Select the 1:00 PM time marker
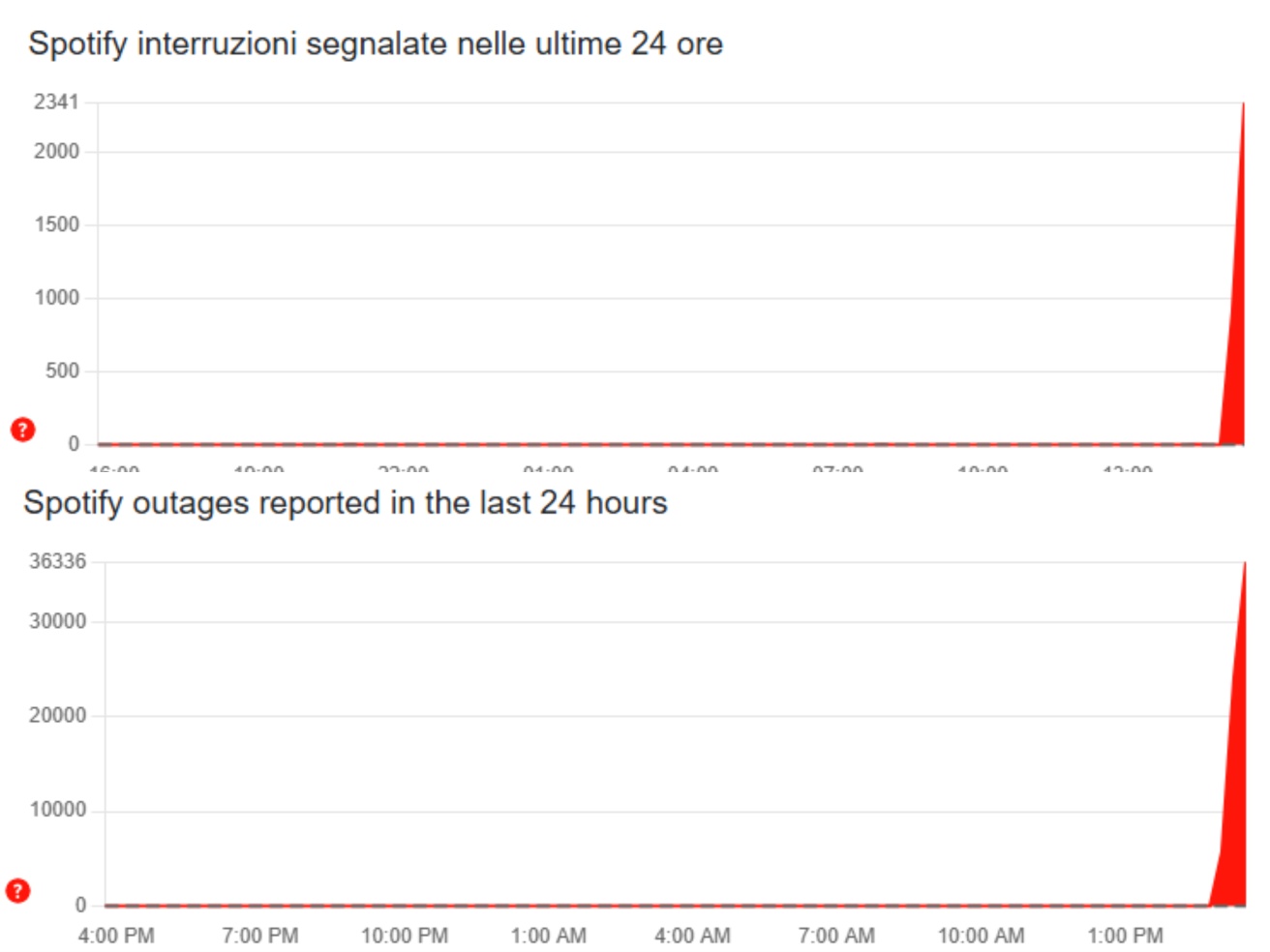 click(1125, 936)
